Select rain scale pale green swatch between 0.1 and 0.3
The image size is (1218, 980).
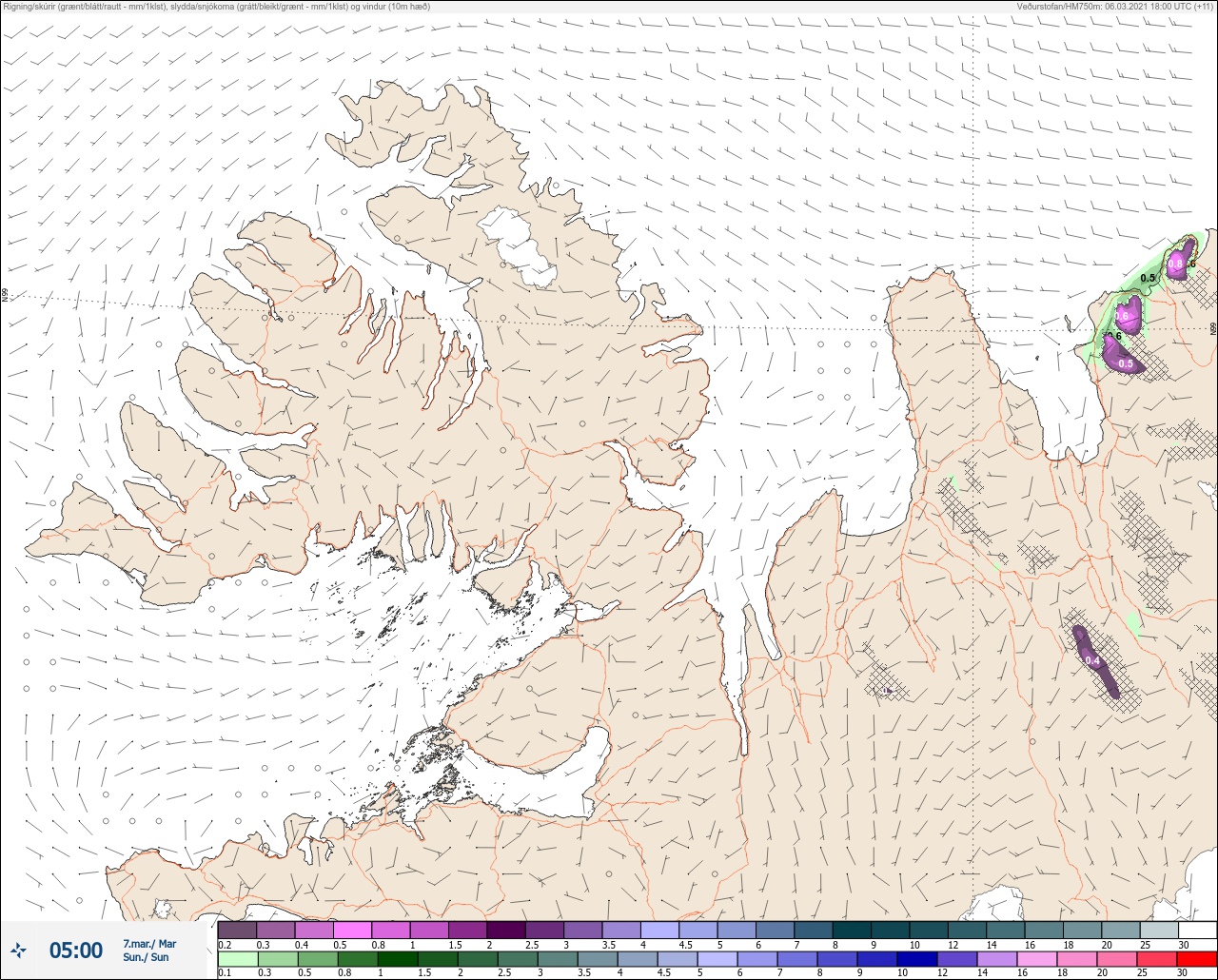[237, 958]
